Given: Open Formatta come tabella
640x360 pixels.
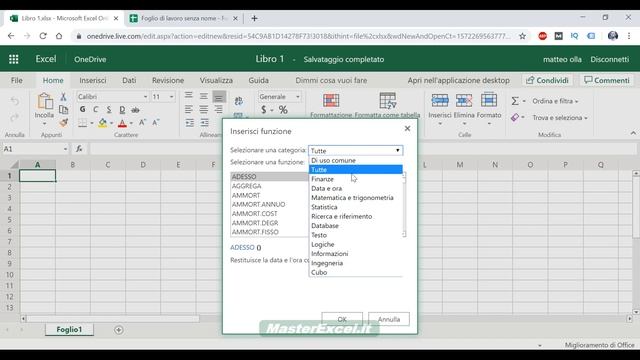Looking at the screenshot, I should [x=387, y=100].
